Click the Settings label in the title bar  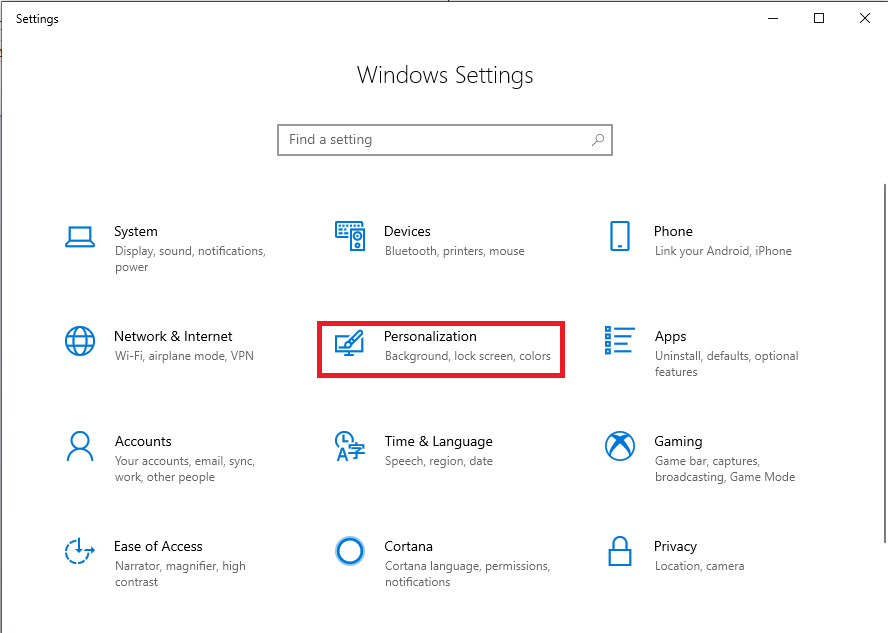[x=37, y=18]
